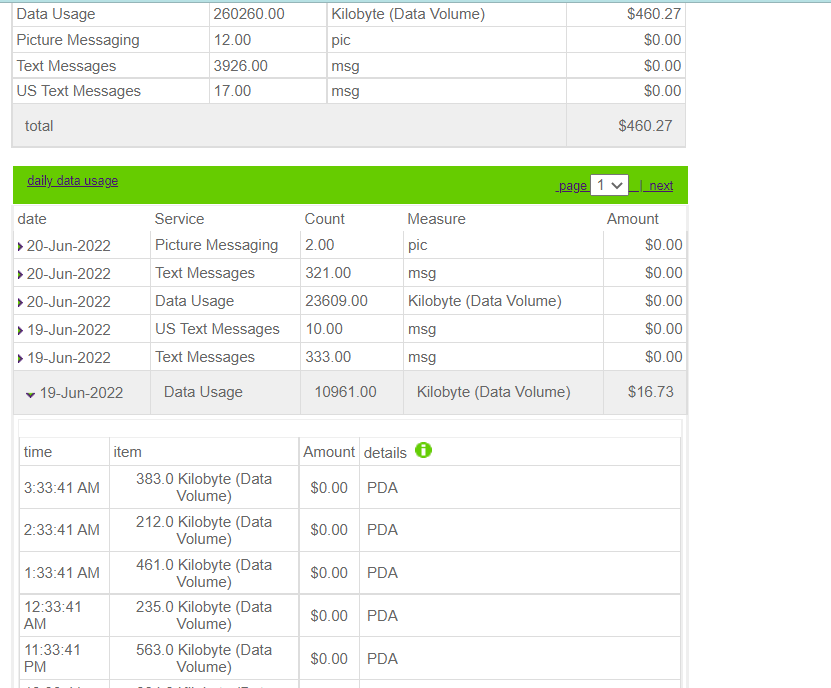
Task: Open the page number dropdown
Action: click(x=609, y=185)
